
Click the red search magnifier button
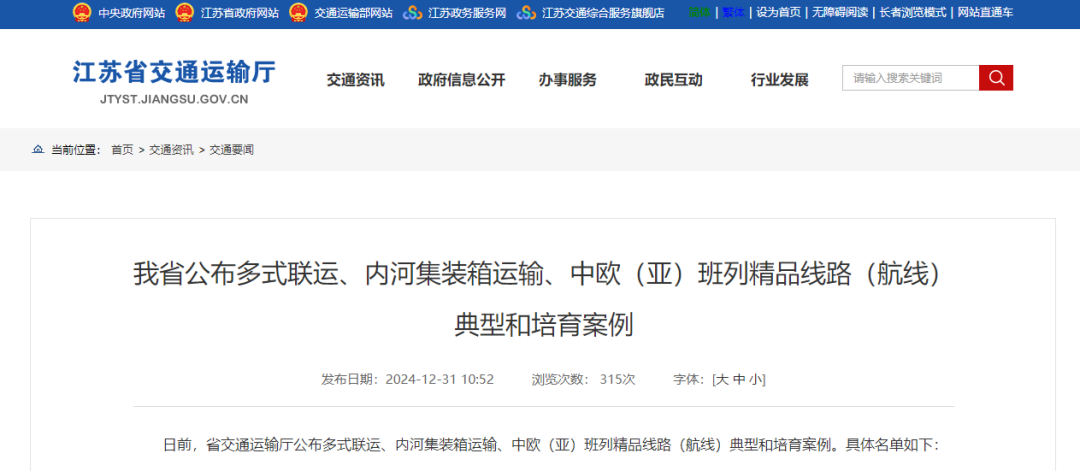[996, 78]
